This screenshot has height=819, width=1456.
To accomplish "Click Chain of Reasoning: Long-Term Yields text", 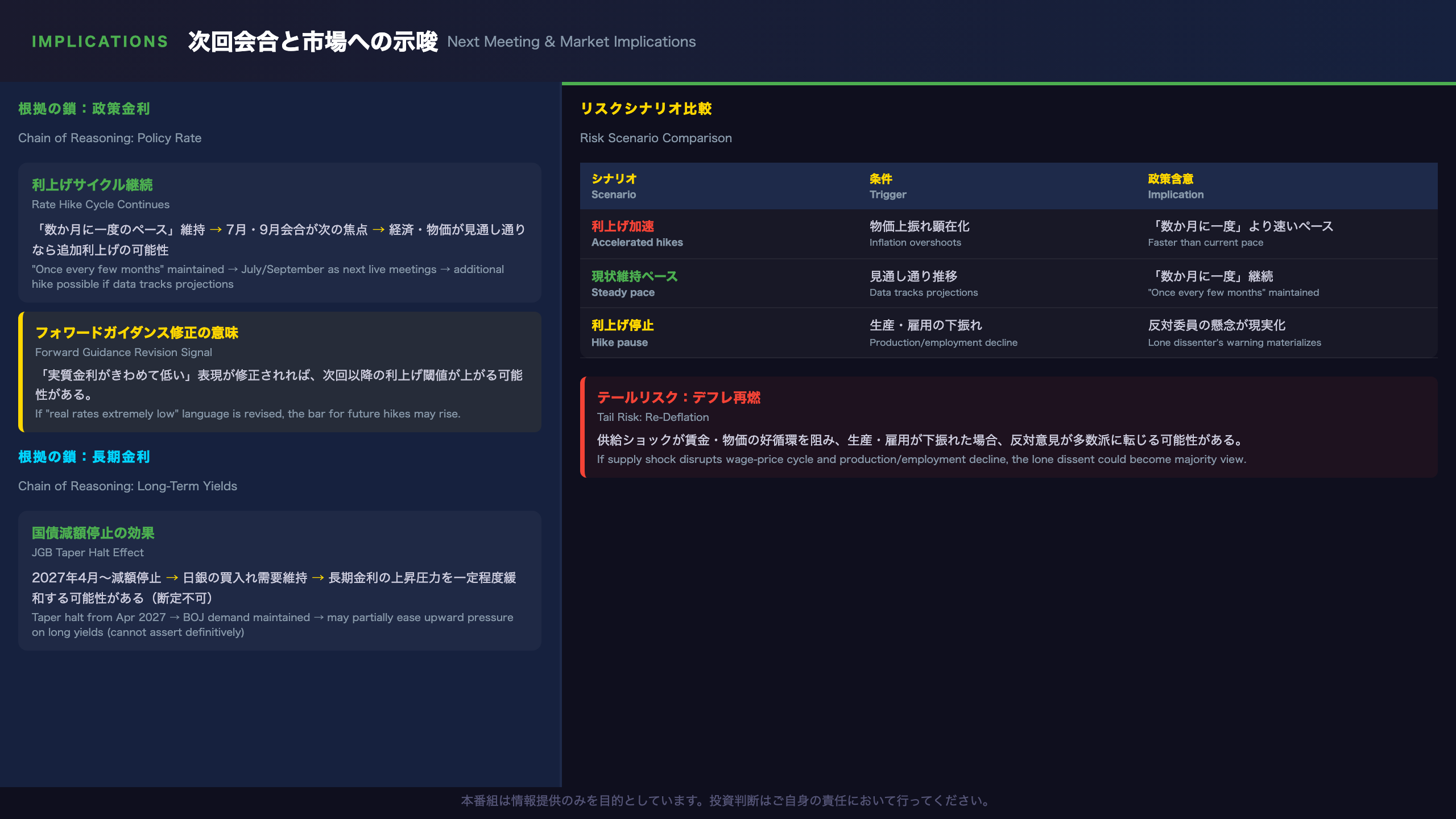I will [127, 486].
